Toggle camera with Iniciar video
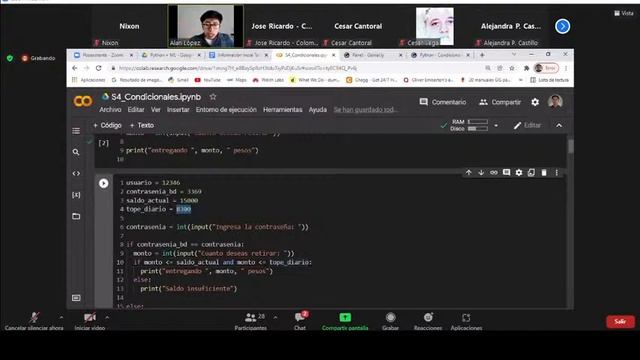This screenshot has height=360, width=640. coord(90,321)
